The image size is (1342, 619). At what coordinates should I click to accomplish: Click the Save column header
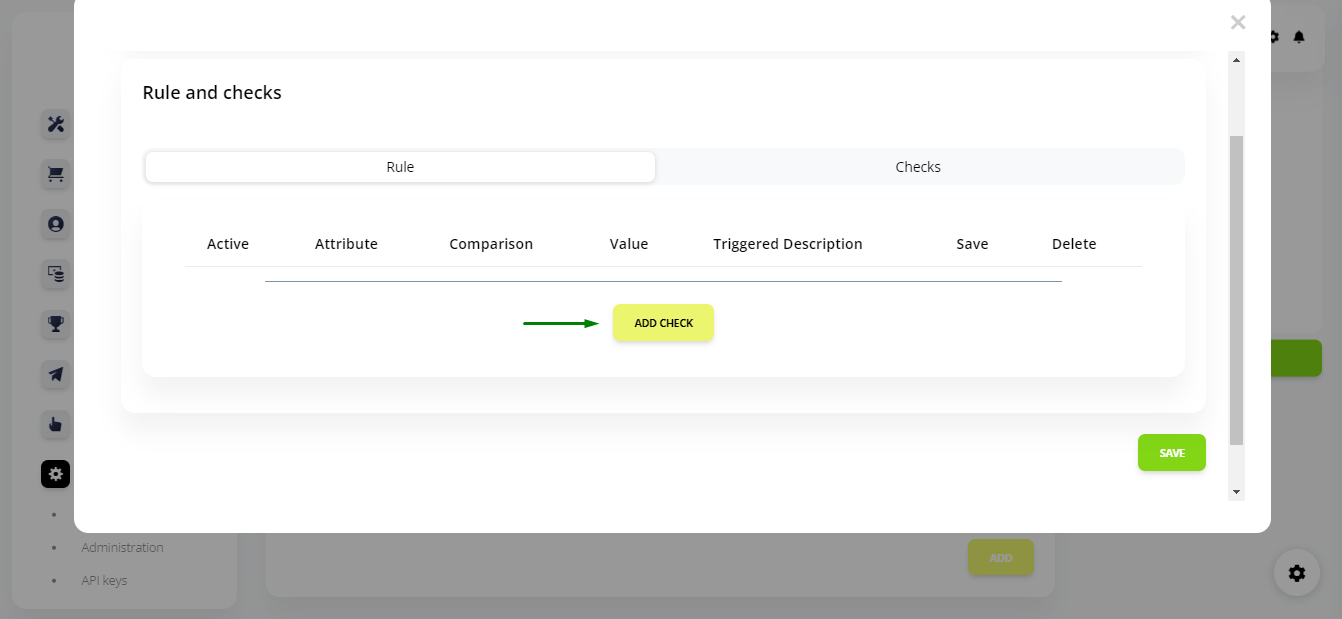pos(972,244)
